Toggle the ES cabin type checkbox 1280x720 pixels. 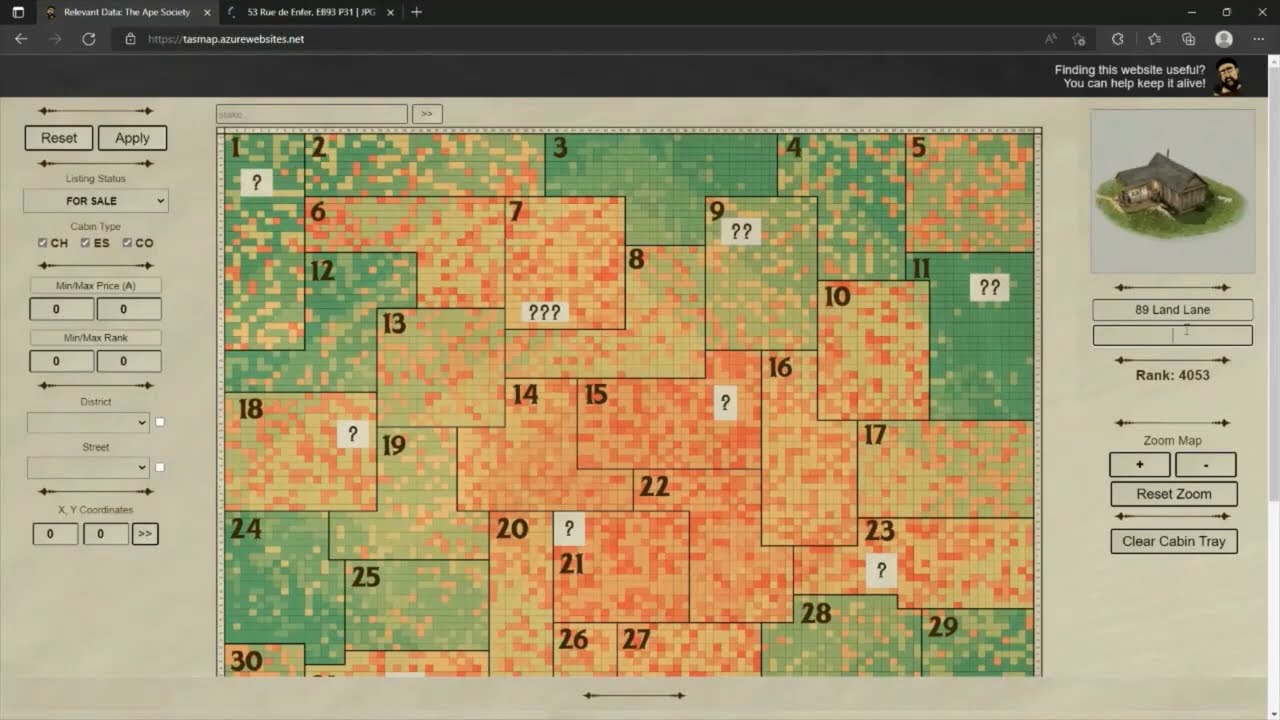point(85,243)
